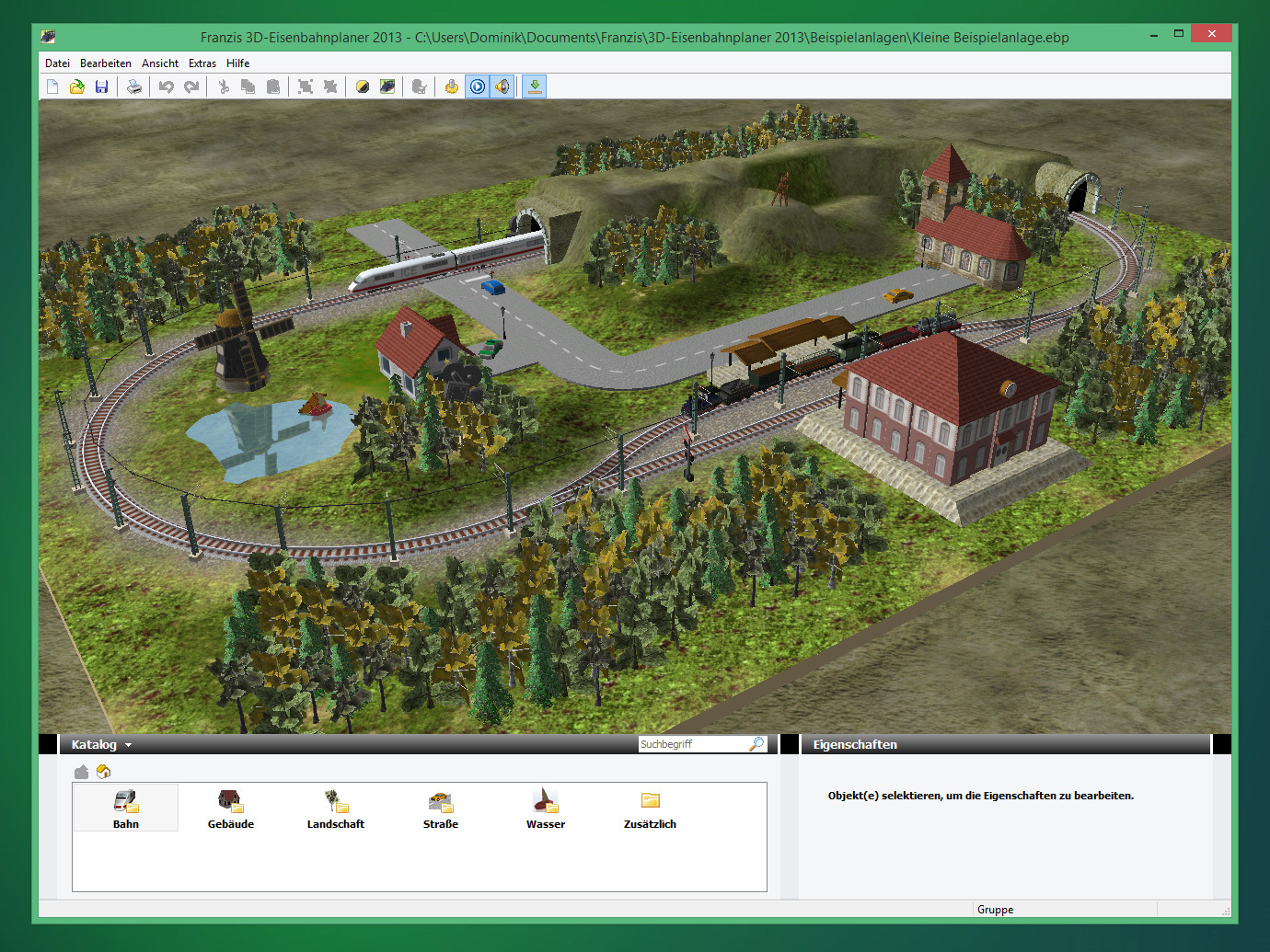Screen dimensions: 1270x952
Task: Click the catalog home icon
Action: click(x=103, y=772)
